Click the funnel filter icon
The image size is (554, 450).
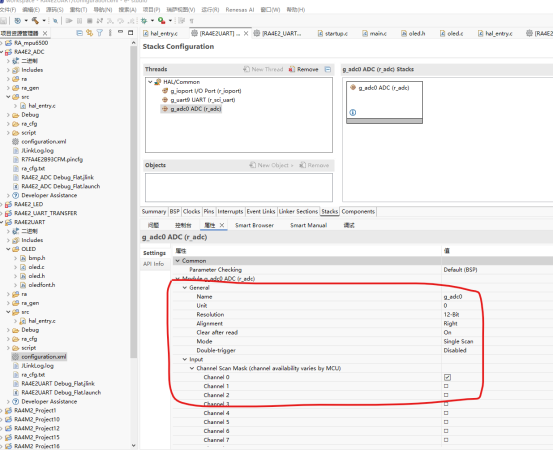pos(100,33)
